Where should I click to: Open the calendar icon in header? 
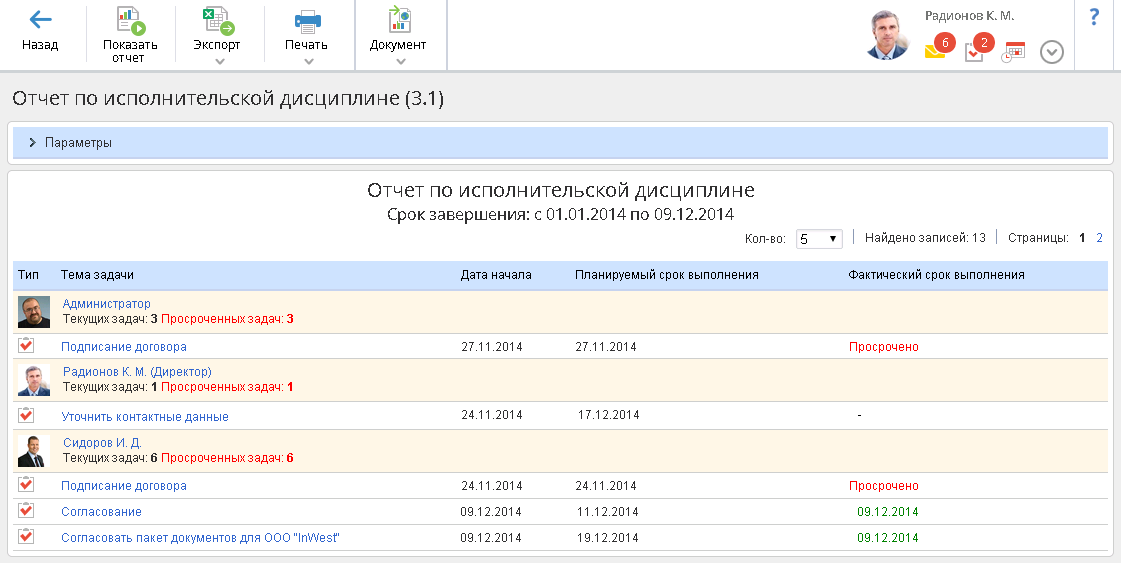1013,52
